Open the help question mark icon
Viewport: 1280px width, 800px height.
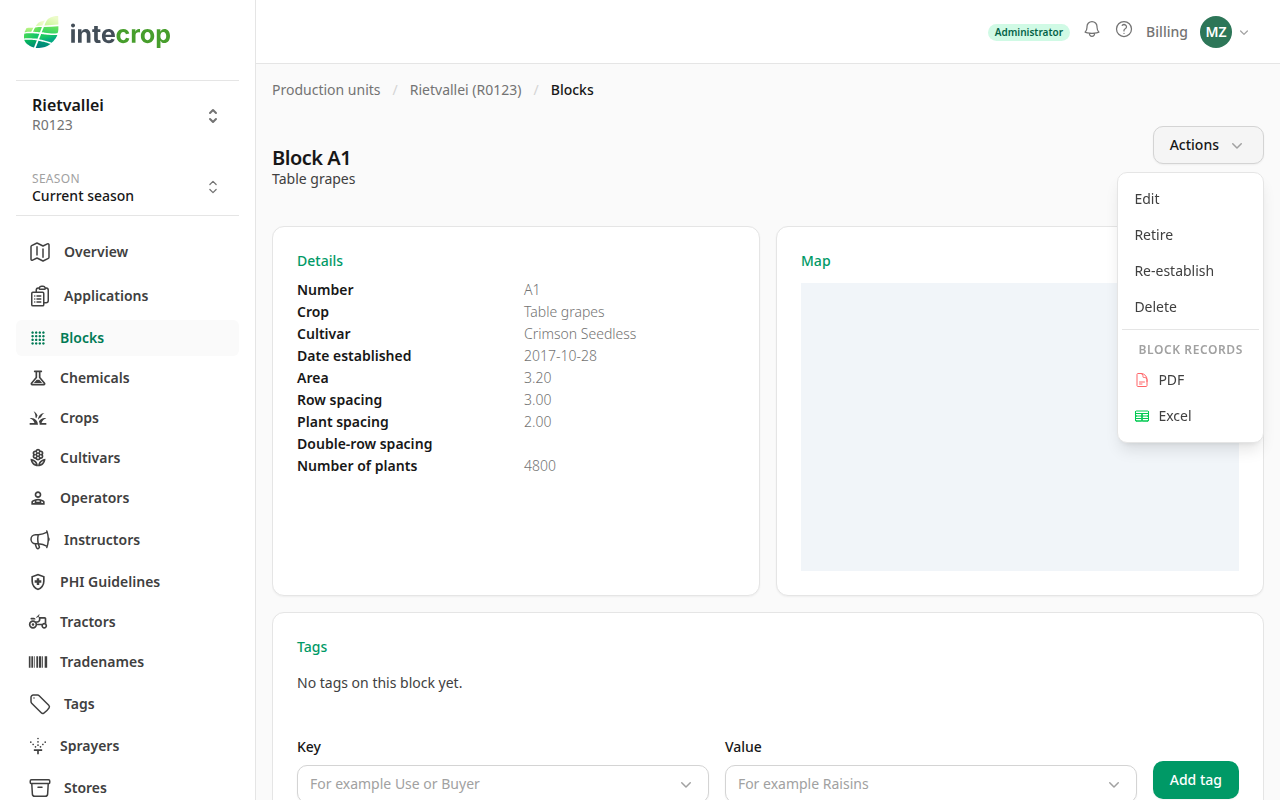coord(1124,30)
